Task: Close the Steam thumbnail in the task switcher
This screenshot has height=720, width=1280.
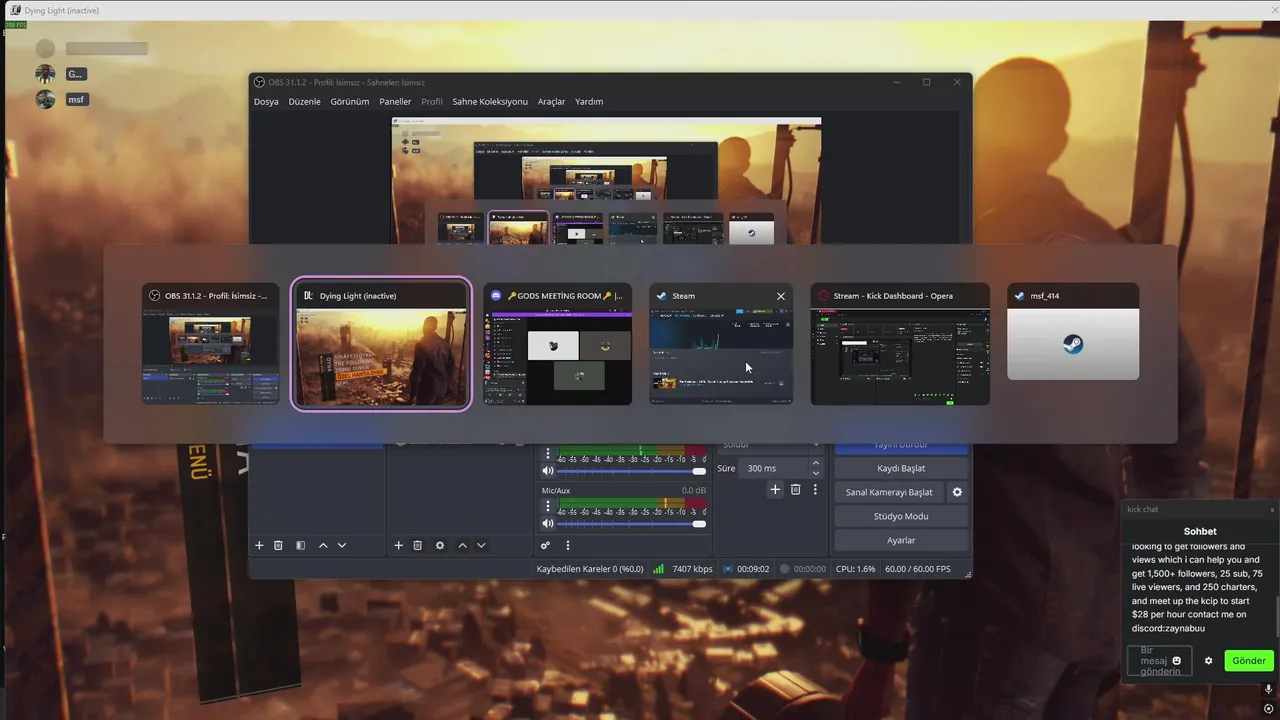Action: tap(781, 296)
